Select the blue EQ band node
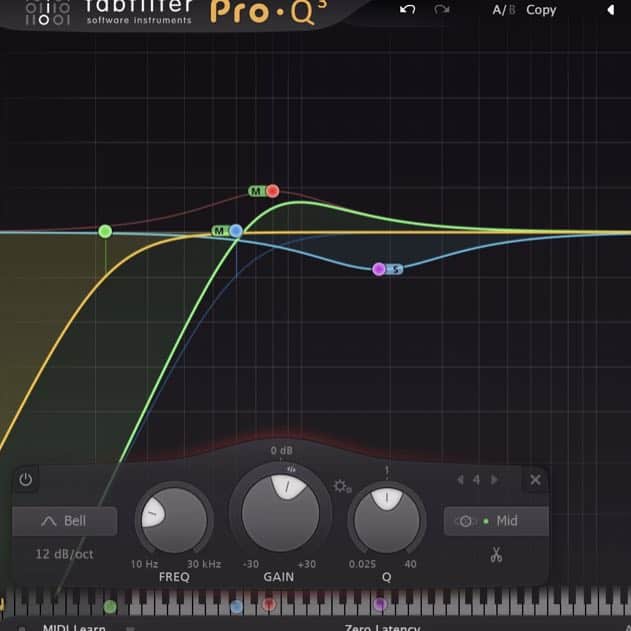Viewport: 631px width, 631px height. (x=236, y=231)
